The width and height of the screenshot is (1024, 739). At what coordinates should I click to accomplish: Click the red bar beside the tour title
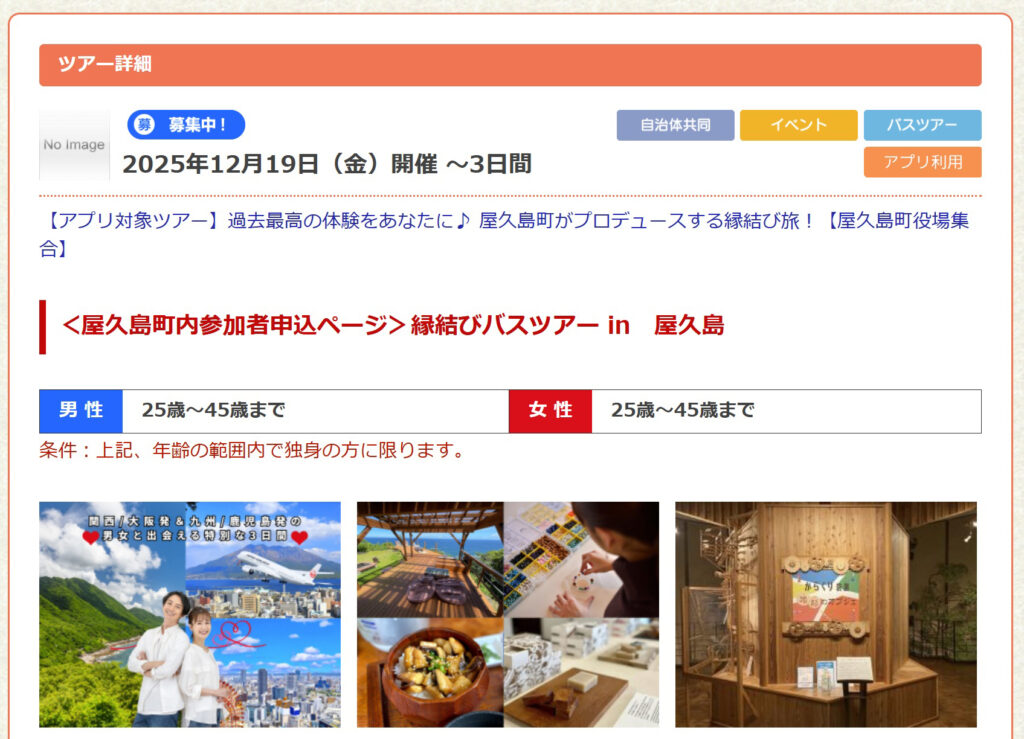pos(42,327)
